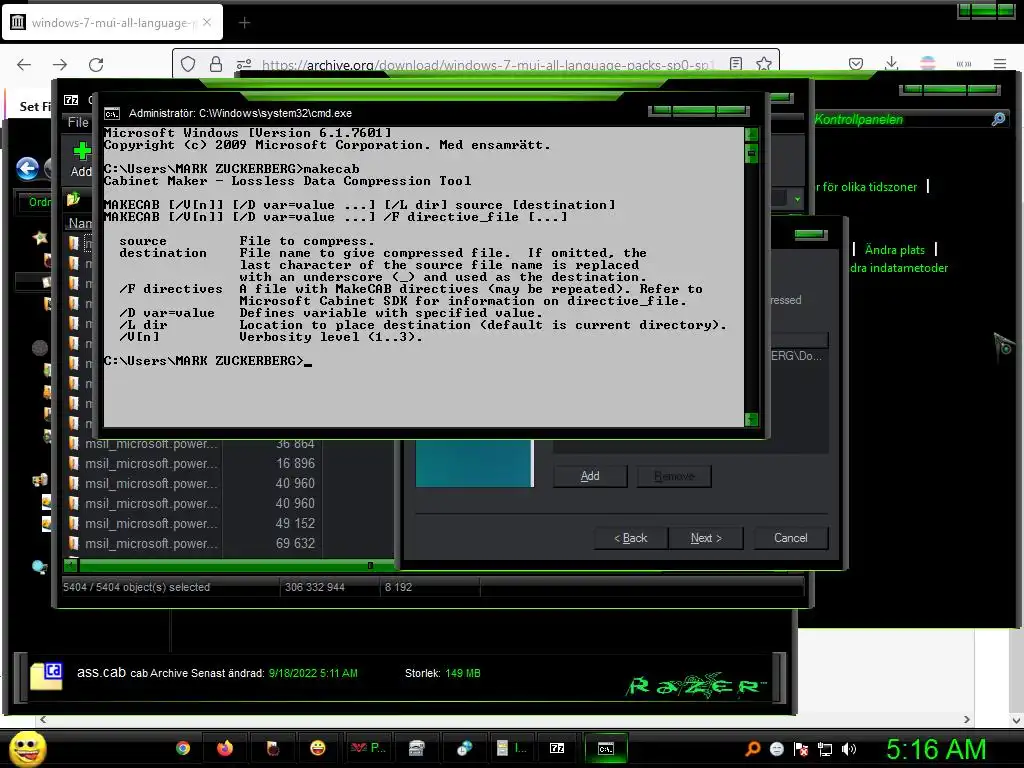Open Action Center flag tray icon
Image resolution: width=1024 pixels, height=768 pixels.
pyautogui.click(x=801, y=749)
